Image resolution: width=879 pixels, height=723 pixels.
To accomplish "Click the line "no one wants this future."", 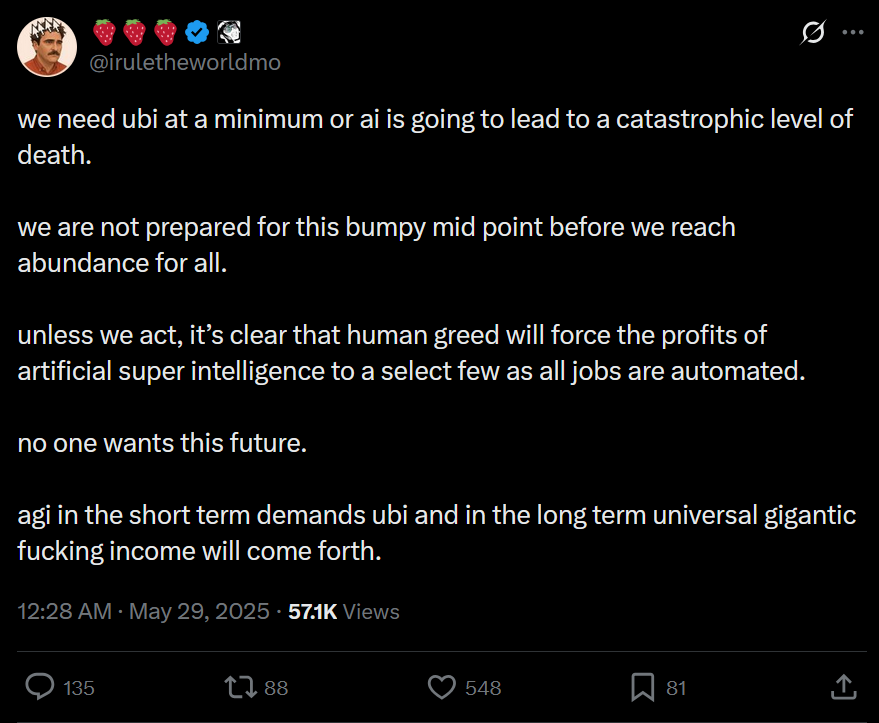I will [162, 443].
